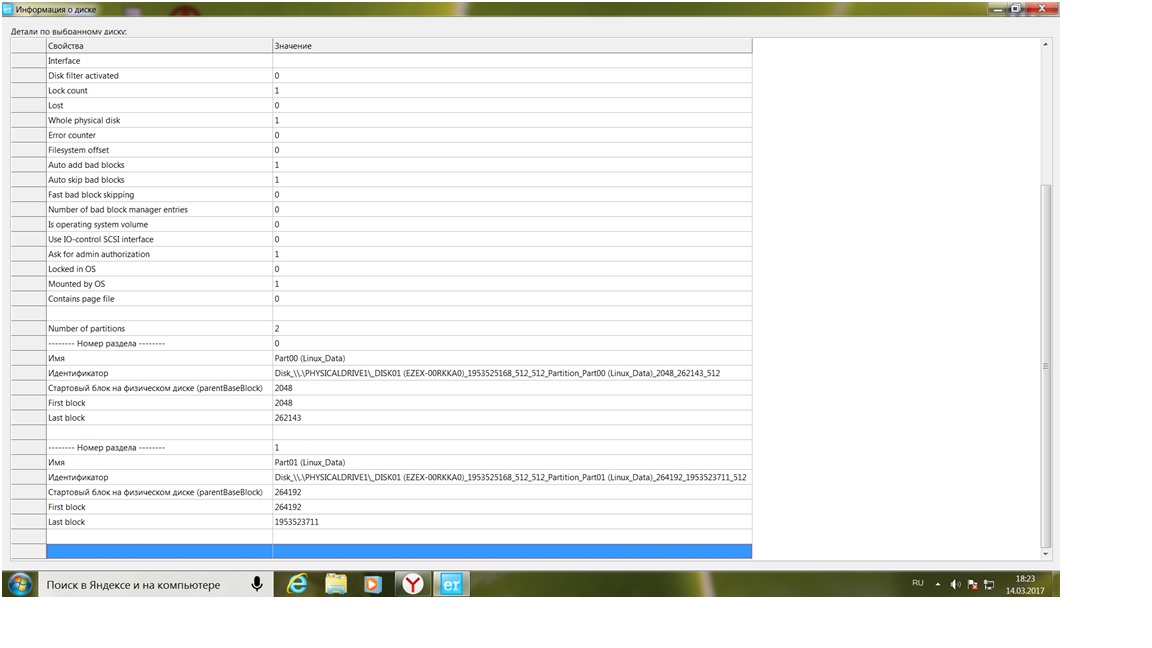This screenshot has width=1152, height=648.
Task: Switch the RU input language indicator
Action: click(917, 583)
